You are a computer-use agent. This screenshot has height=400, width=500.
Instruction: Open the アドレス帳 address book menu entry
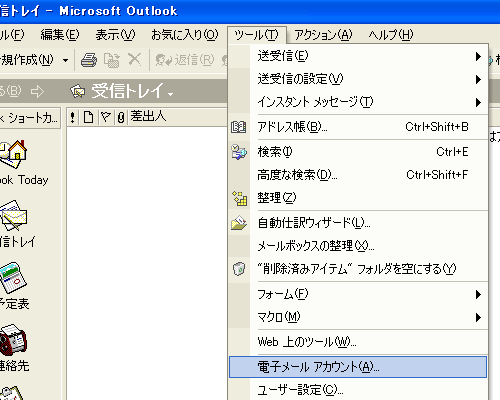click(358, 127)
